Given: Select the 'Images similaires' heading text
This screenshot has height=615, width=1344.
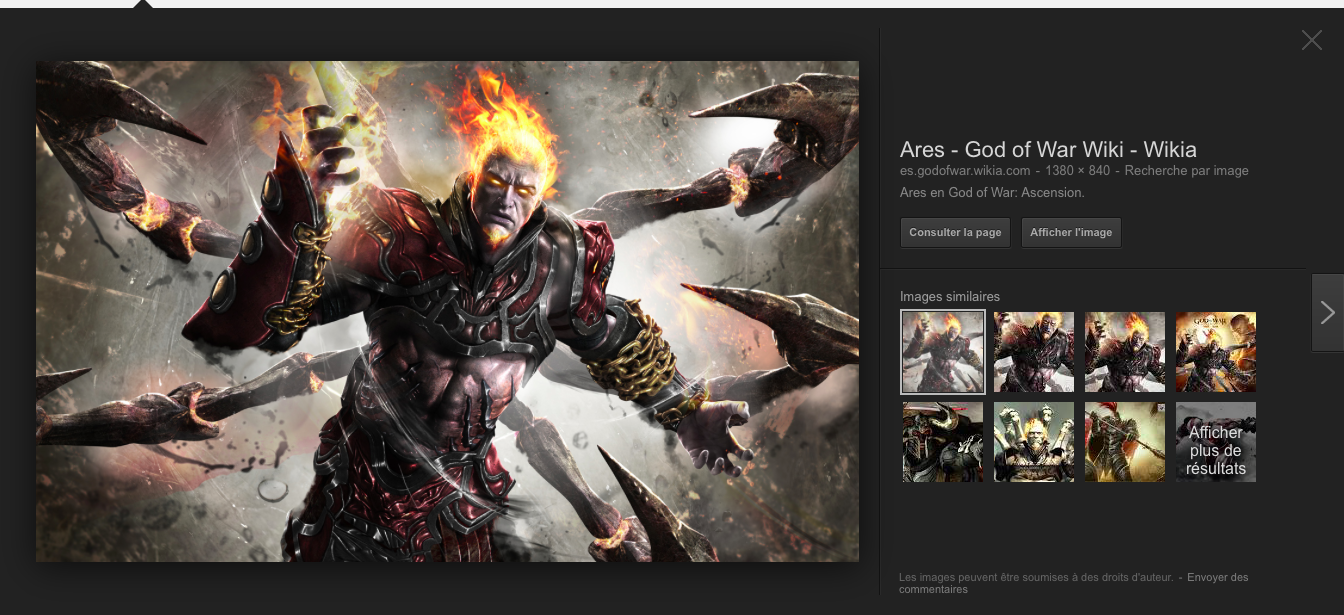Looking at the screenshot, I should (950, 296).
